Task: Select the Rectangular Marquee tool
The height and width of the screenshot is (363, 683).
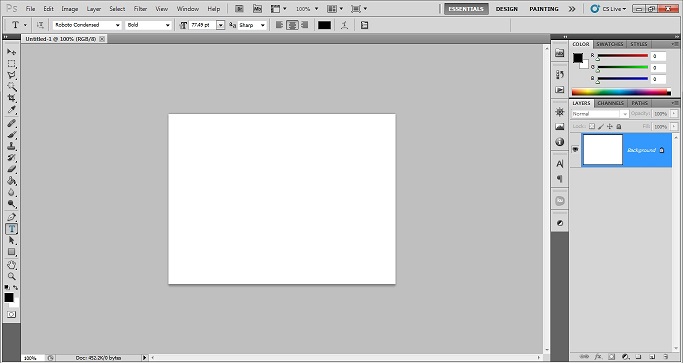Action: tap(11, 64)
